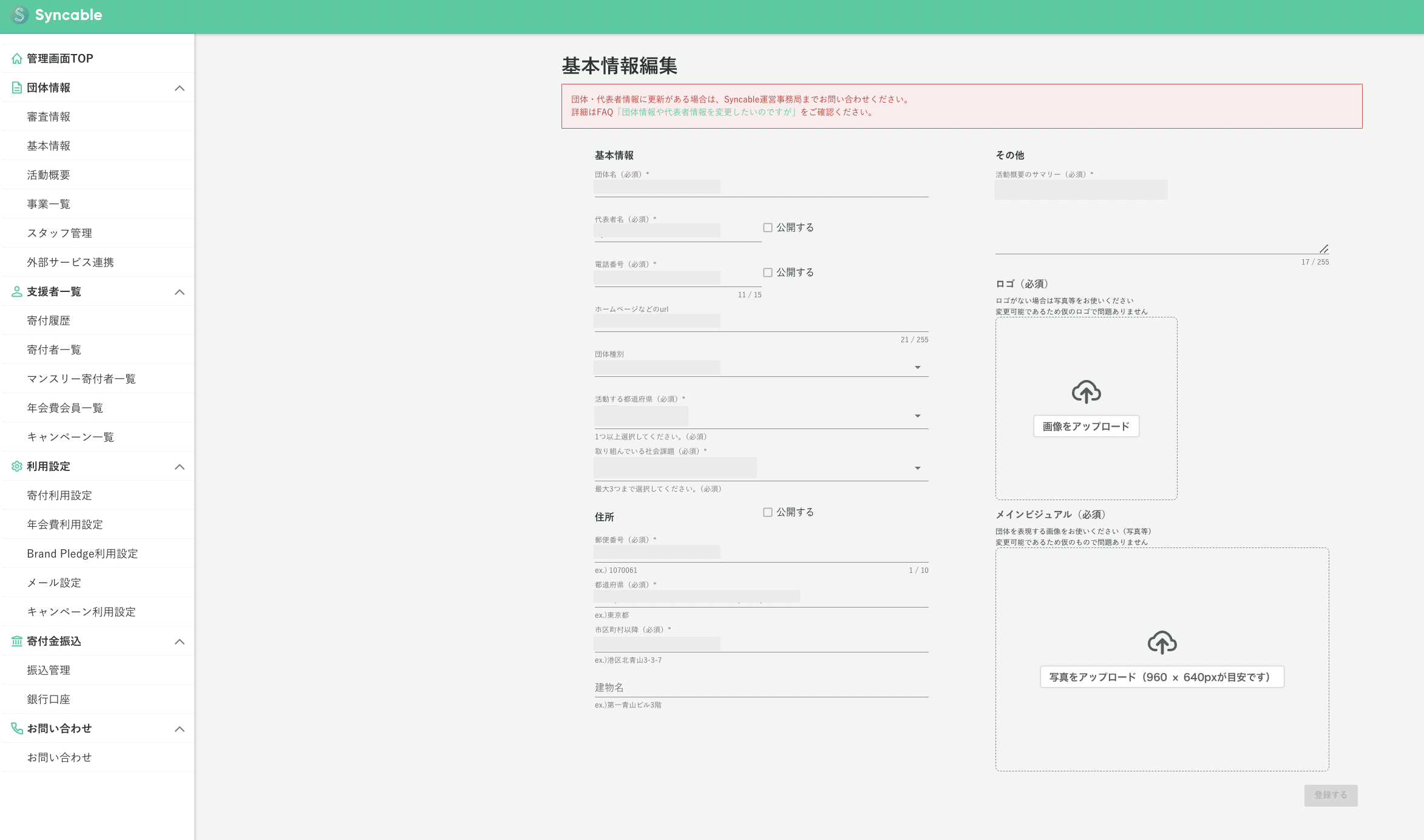The height and width of the screenshot is (840, 1424).
Task: Collapse the 団体情報 sidebar section
Action: click(180, 88)
